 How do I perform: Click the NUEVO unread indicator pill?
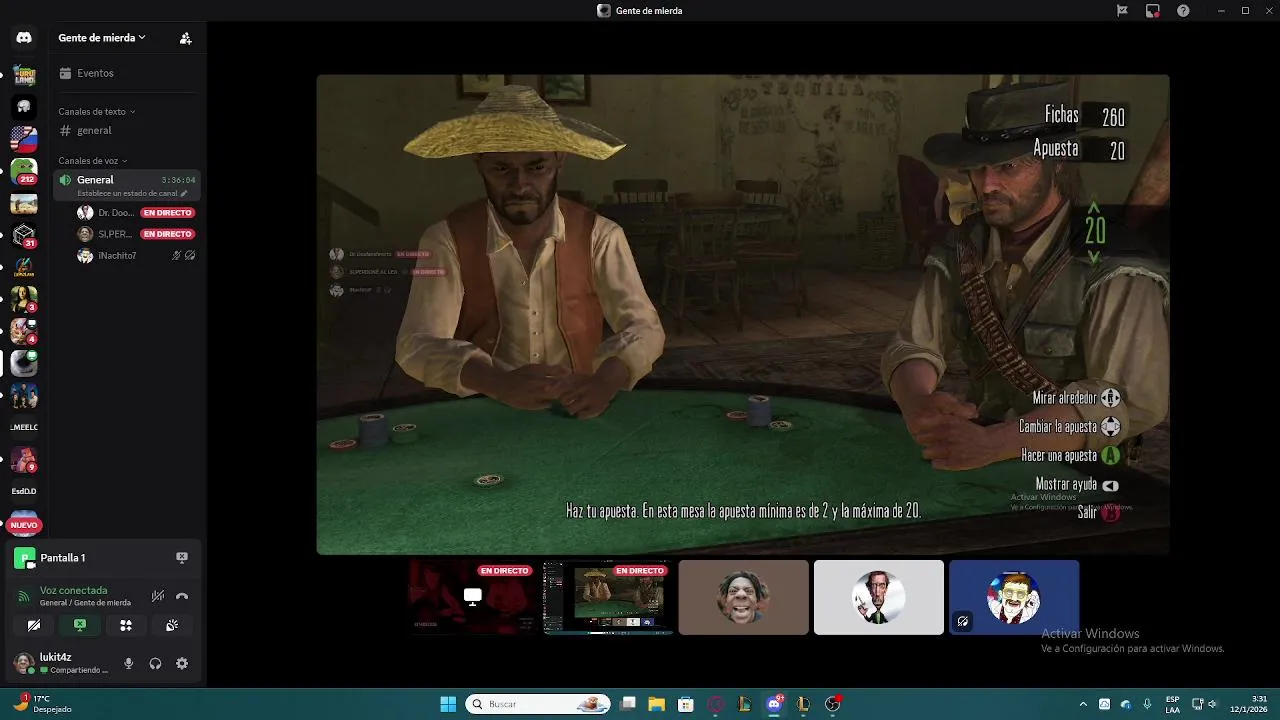(x=24, y=524)
